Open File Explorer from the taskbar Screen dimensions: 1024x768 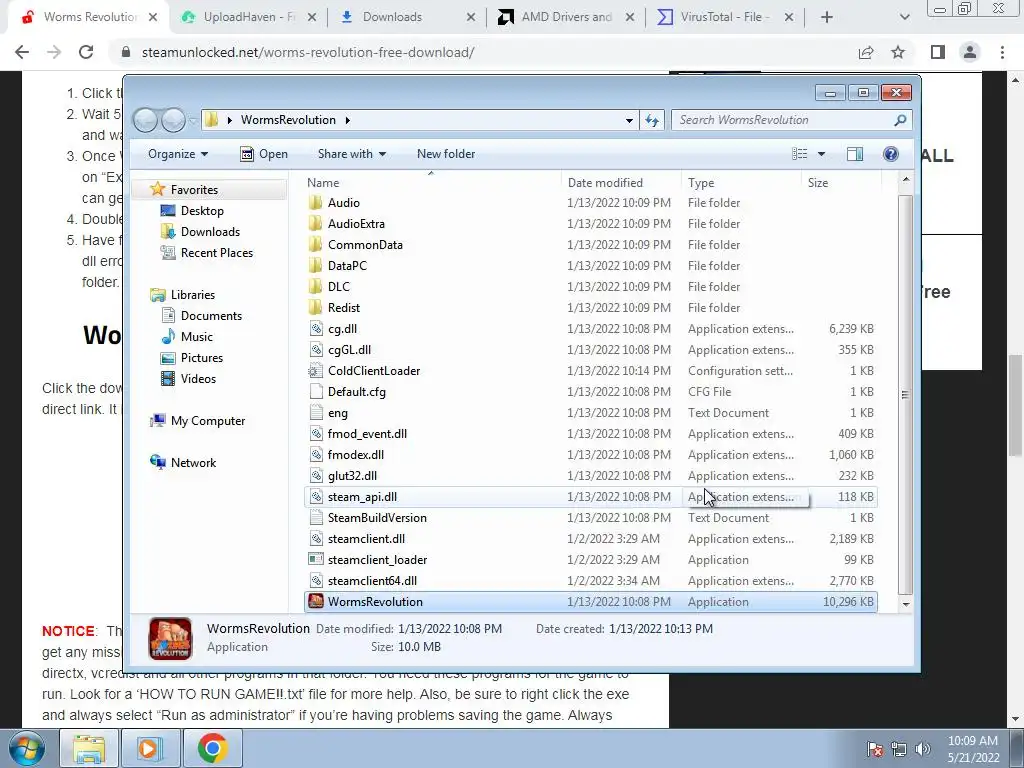[x=89, y=748]
